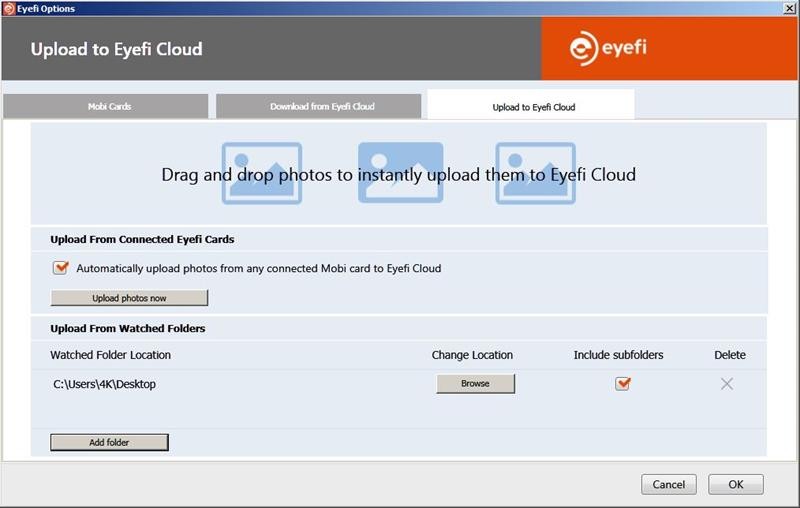Toggle automatic upload from Mobi card checkbox
The width and height of the screenshot is (800, 508).
tap(61, 268)
